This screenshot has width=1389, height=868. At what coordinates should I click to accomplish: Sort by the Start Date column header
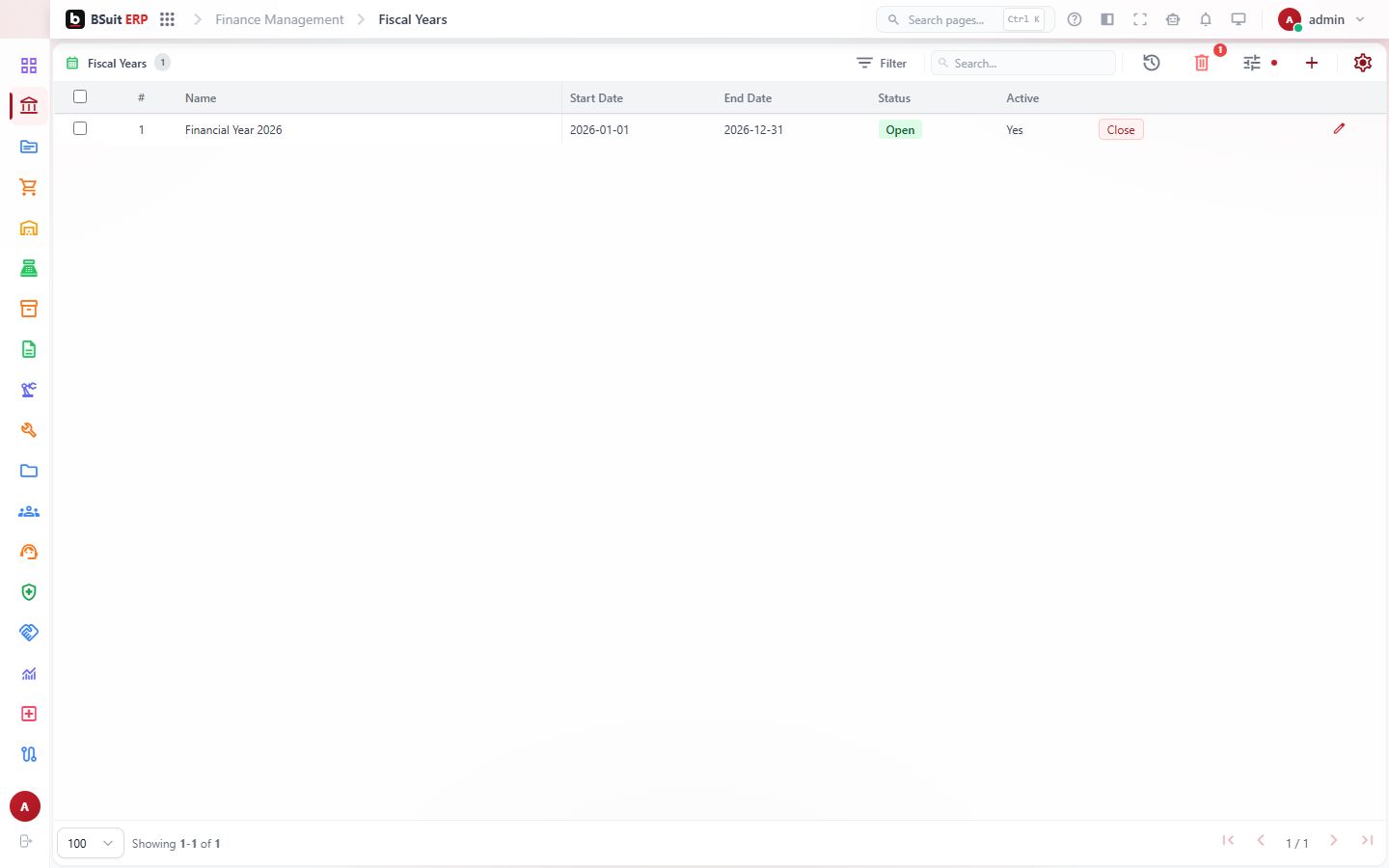click(596, 98)
